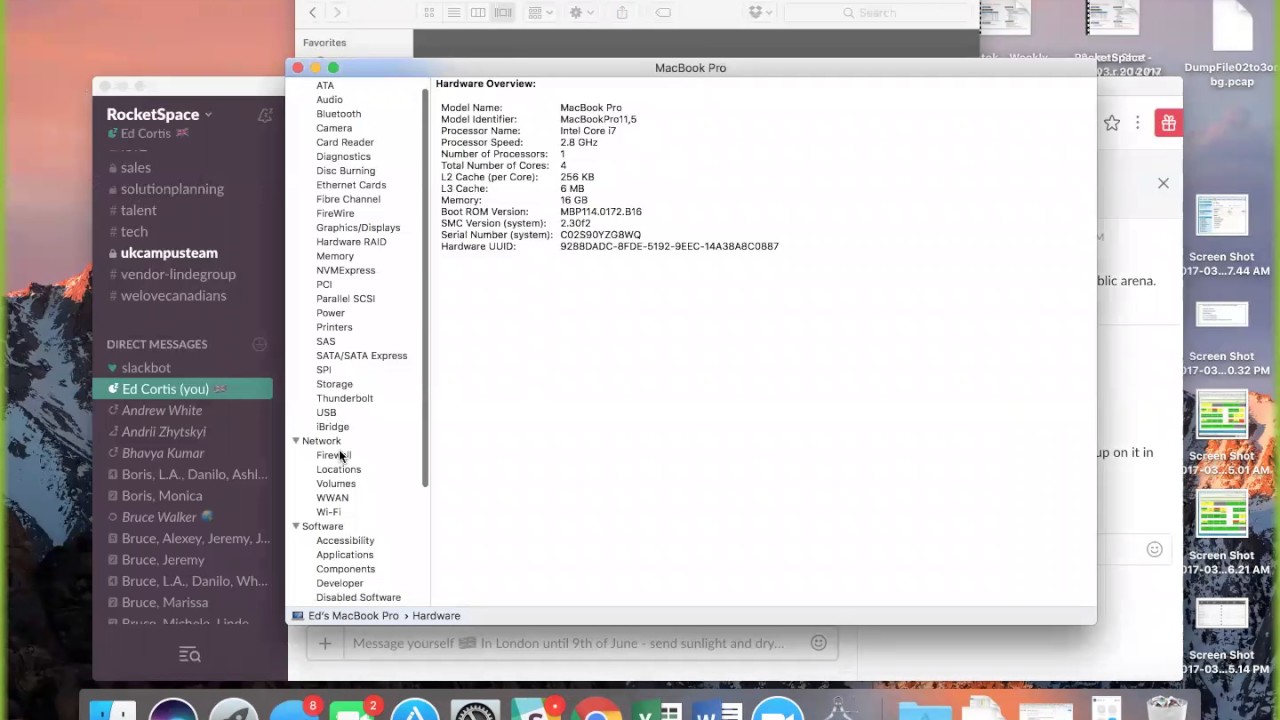The image size is (1280, 720).
Task: Open the Dropbox dropdown in Finder toolbar
Action: coord(760,12)
